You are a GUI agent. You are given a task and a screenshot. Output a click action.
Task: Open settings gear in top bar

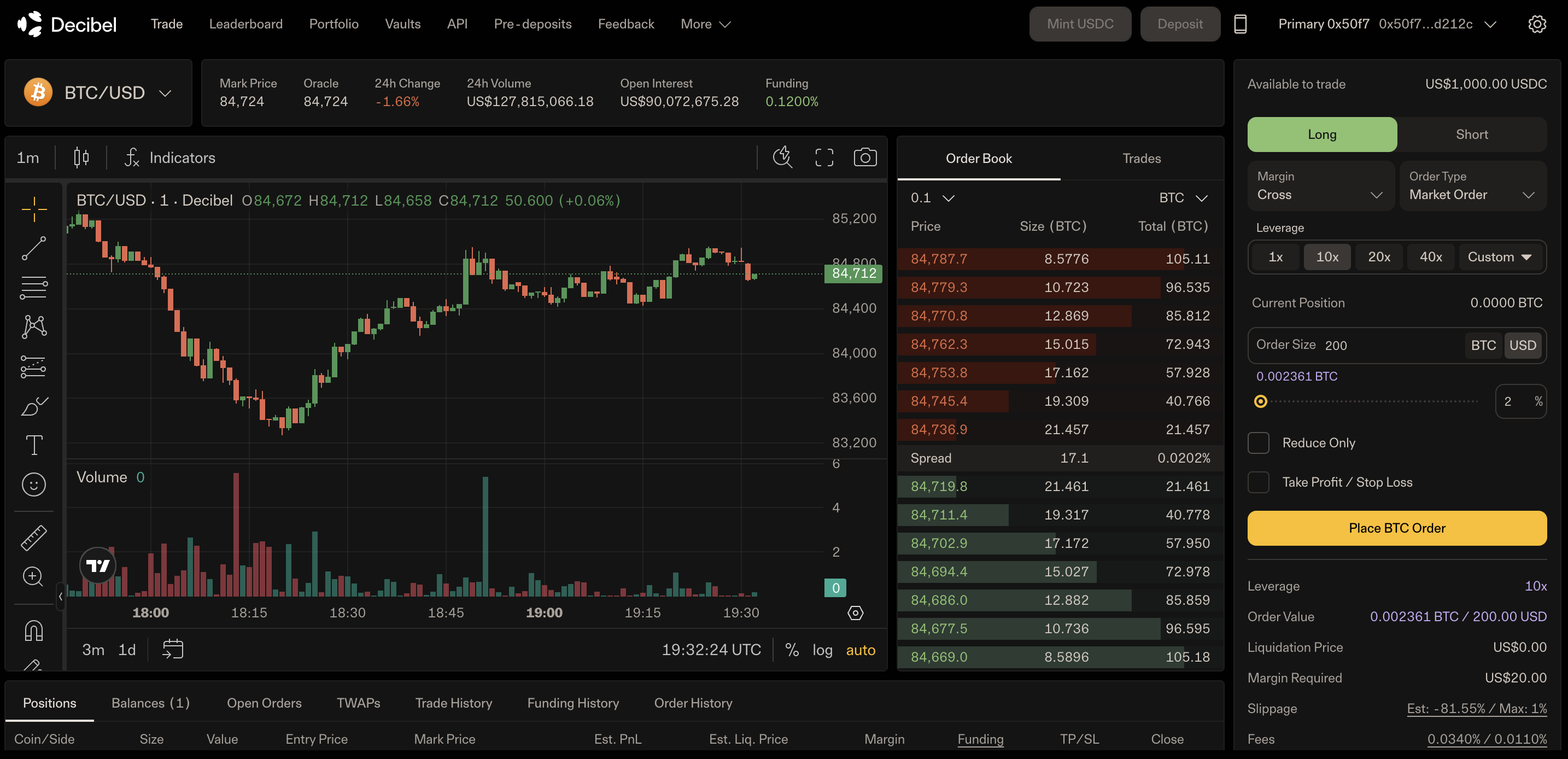(x=1536, y=25)
